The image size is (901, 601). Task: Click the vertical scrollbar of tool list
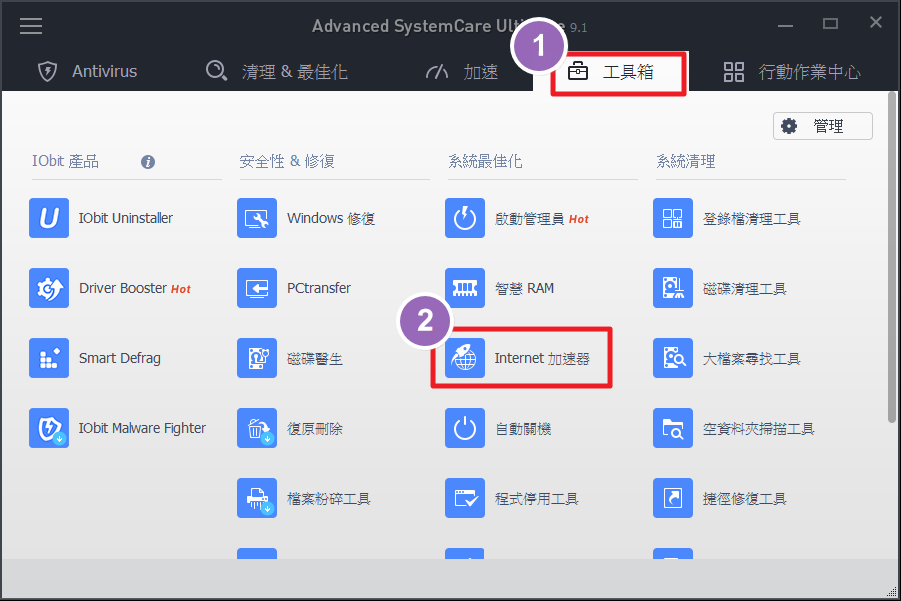point(892,260)
